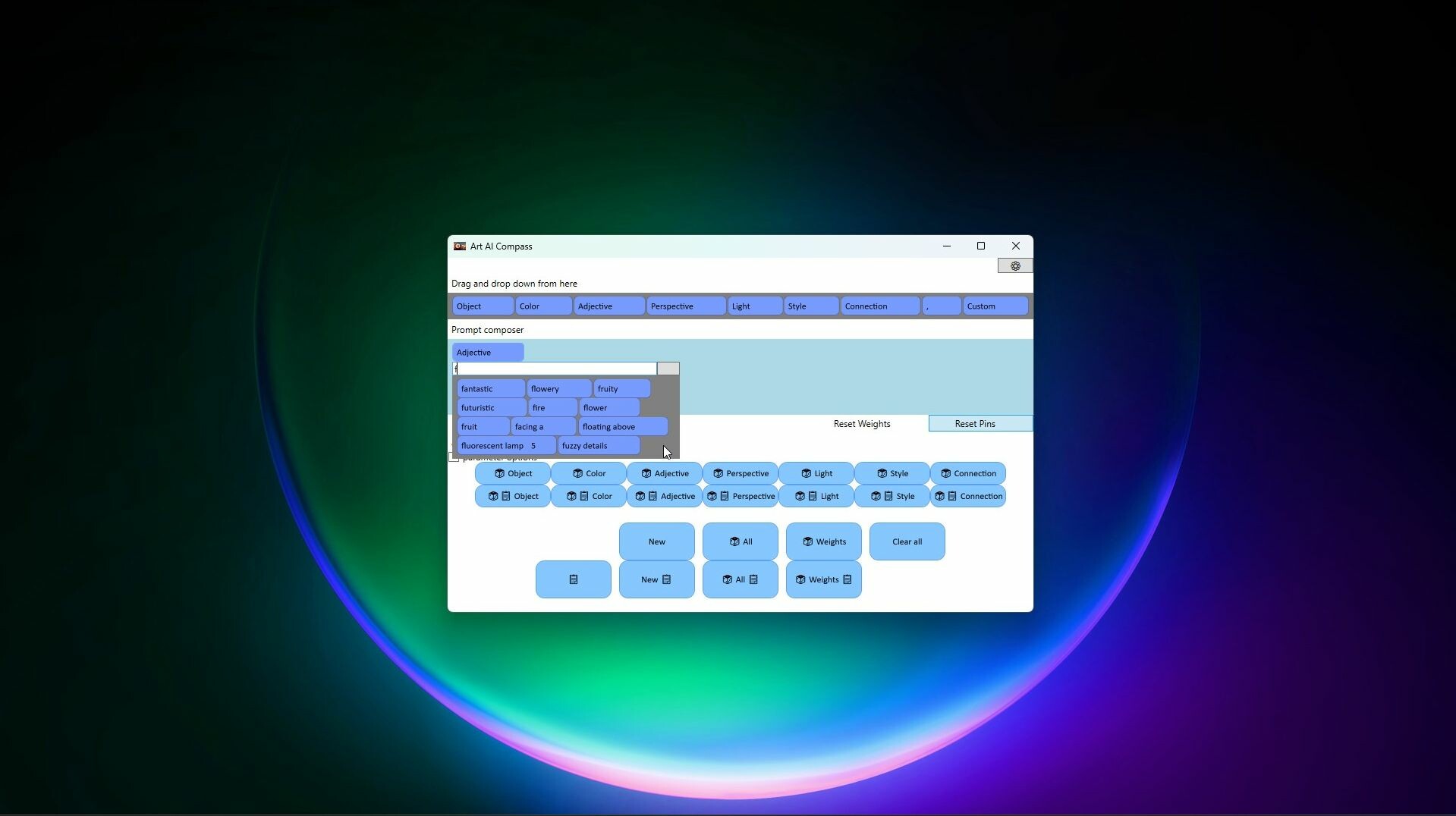Roll the dice for Perspective
This screenshot has height=816, width=1456.
click(740, 473)
